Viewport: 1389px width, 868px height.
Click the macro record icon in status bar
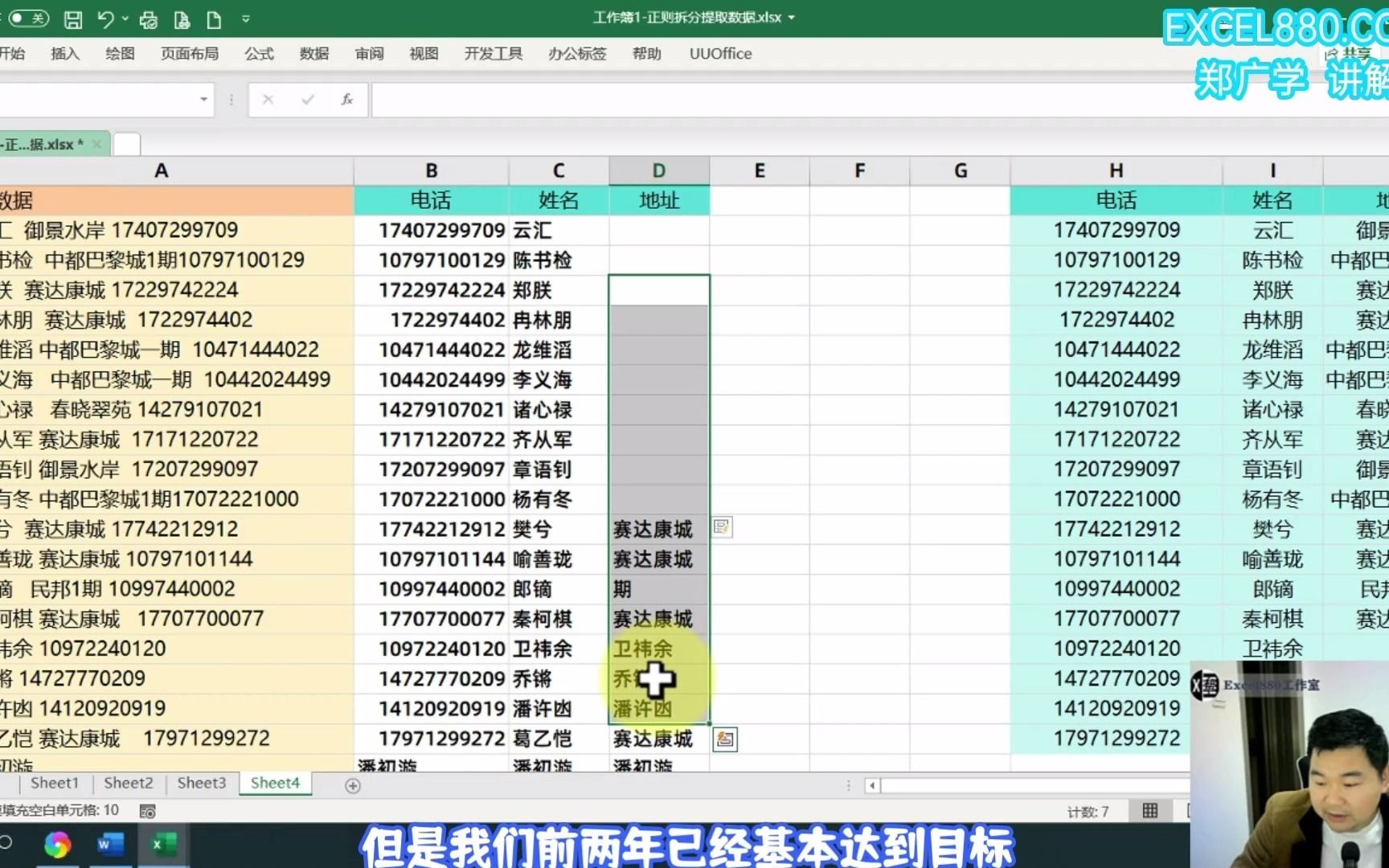pyautogui.click(x=148, y=812)
